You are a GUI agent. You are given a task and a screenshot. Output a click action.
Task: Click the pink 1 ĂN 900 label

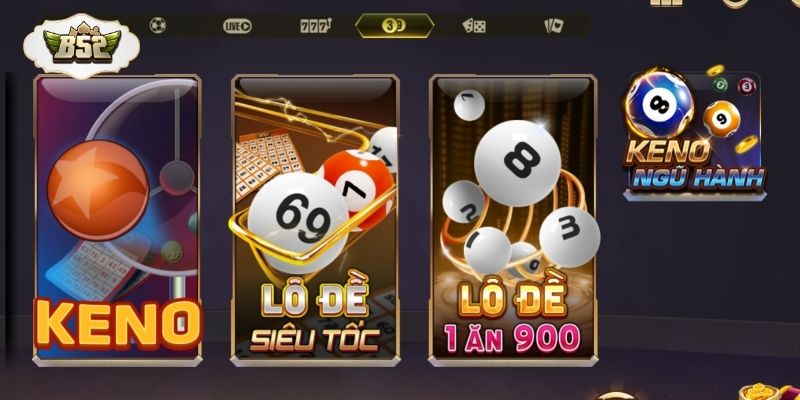click(x=512, y=338)
